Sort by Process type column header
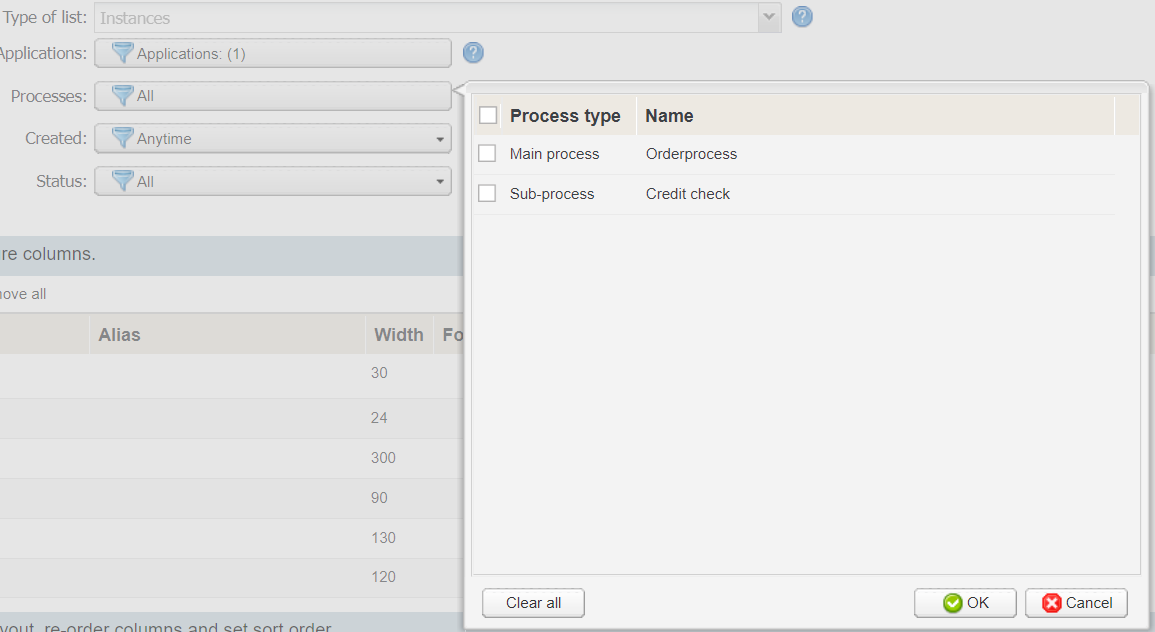Image resolution: width=1155 pixels, height=632 pixels. tap(565, 116)
